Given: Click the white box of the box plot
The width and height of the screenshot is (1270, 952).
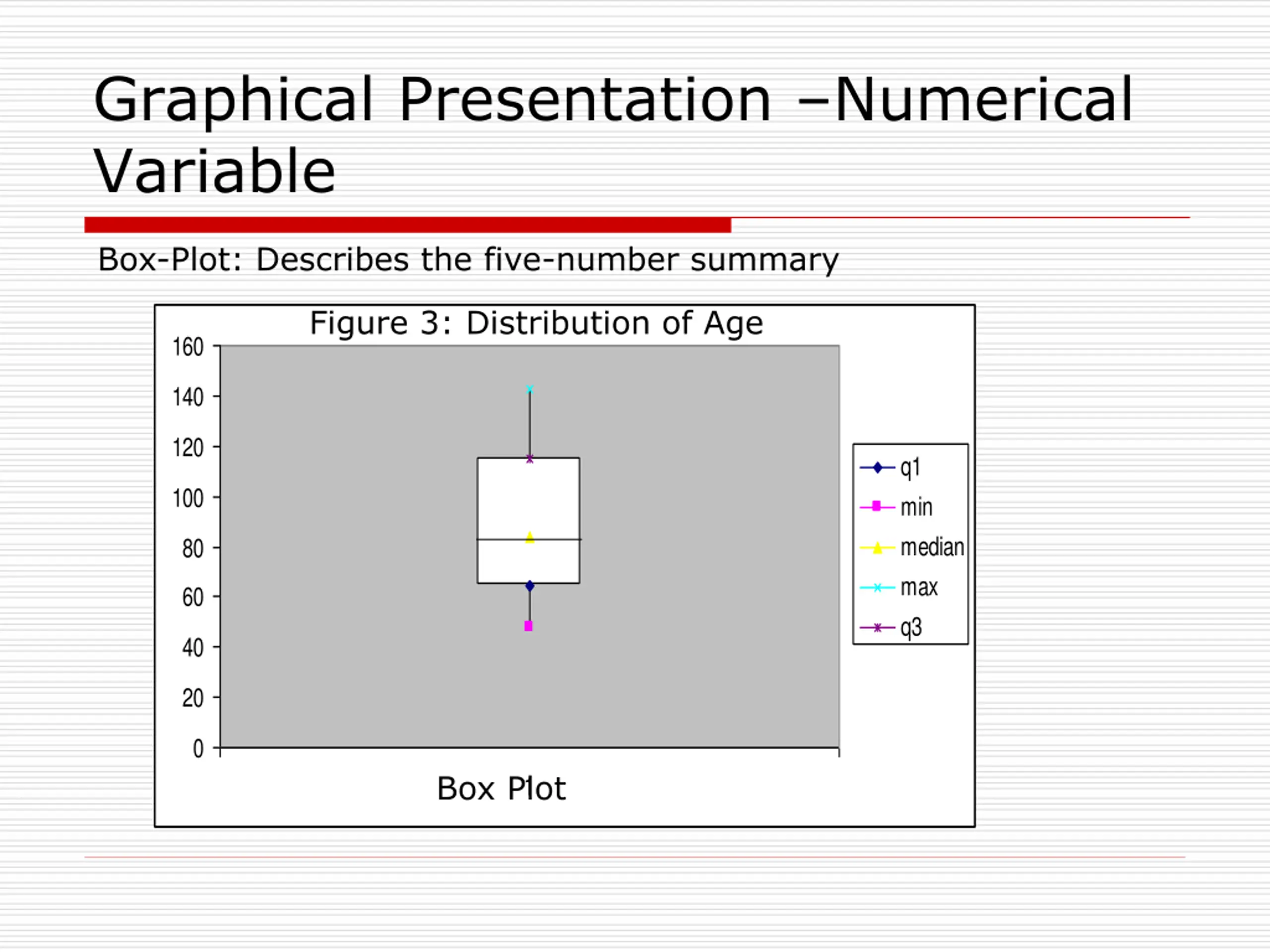Looking at the screenshot, I should coord(528,521).
